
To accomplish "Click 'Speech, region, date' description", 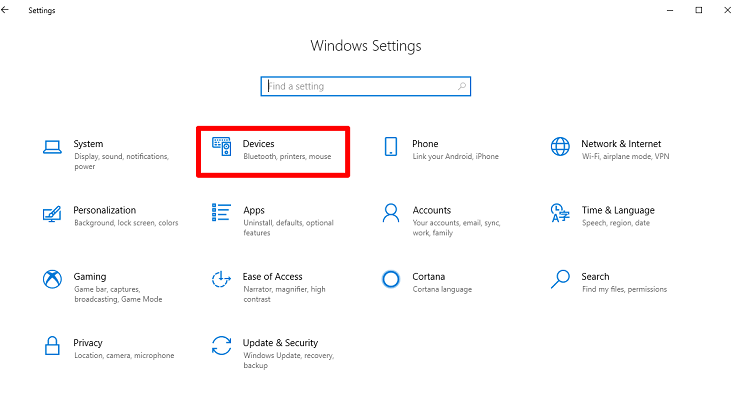I will point(616,223).
